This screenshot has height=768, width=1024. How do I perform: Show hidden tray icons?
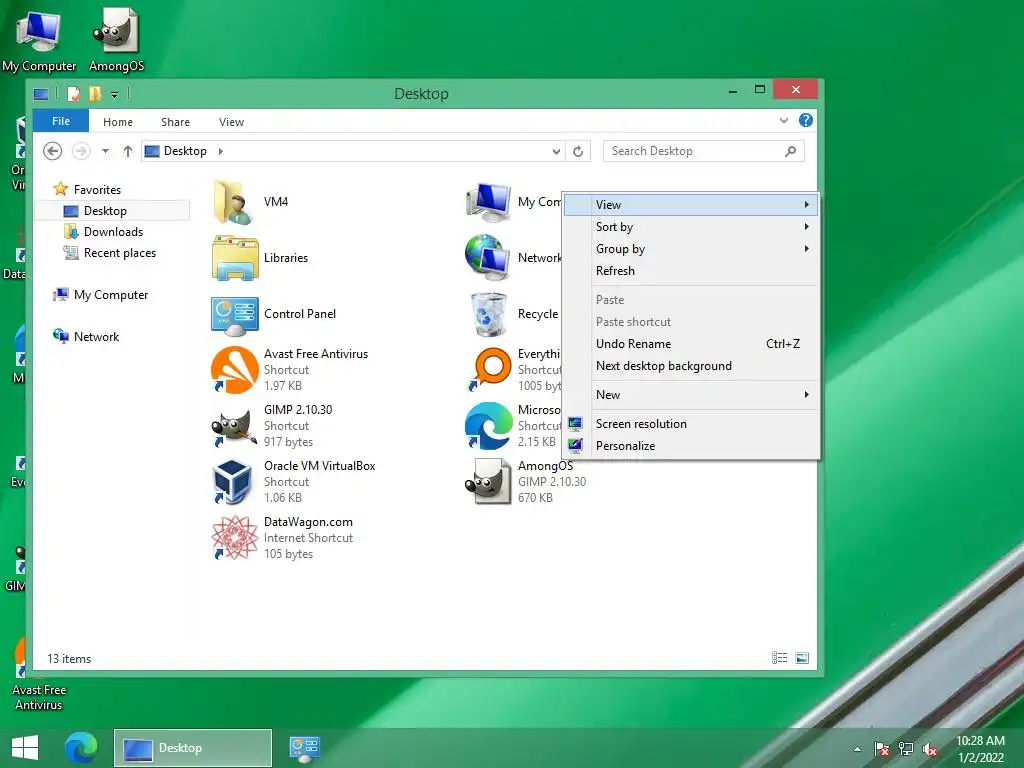(x=857, y=749)
